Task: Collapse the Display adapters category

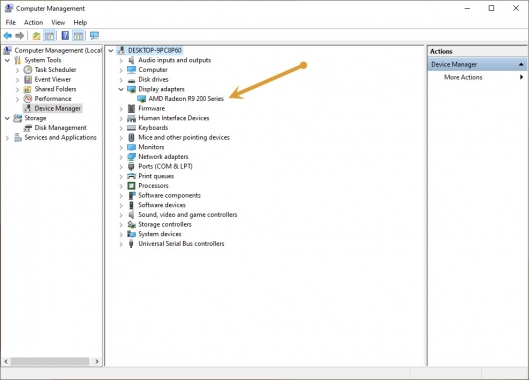Action: point(121,89)
